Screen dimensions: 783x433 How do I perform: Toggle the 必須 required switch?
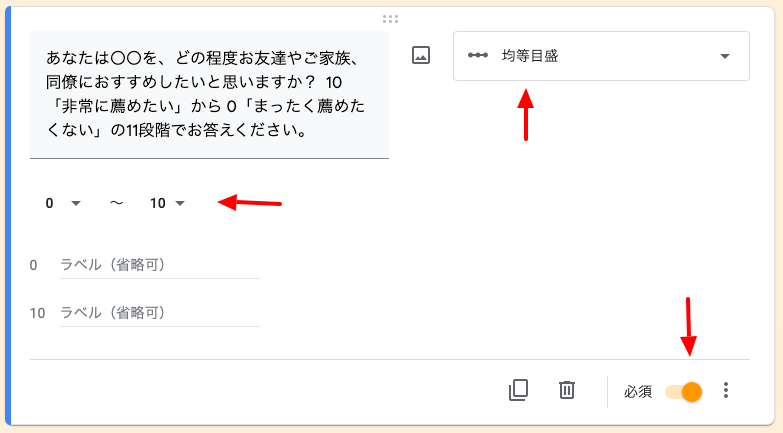pyautogui.click(x=684, y=392)
